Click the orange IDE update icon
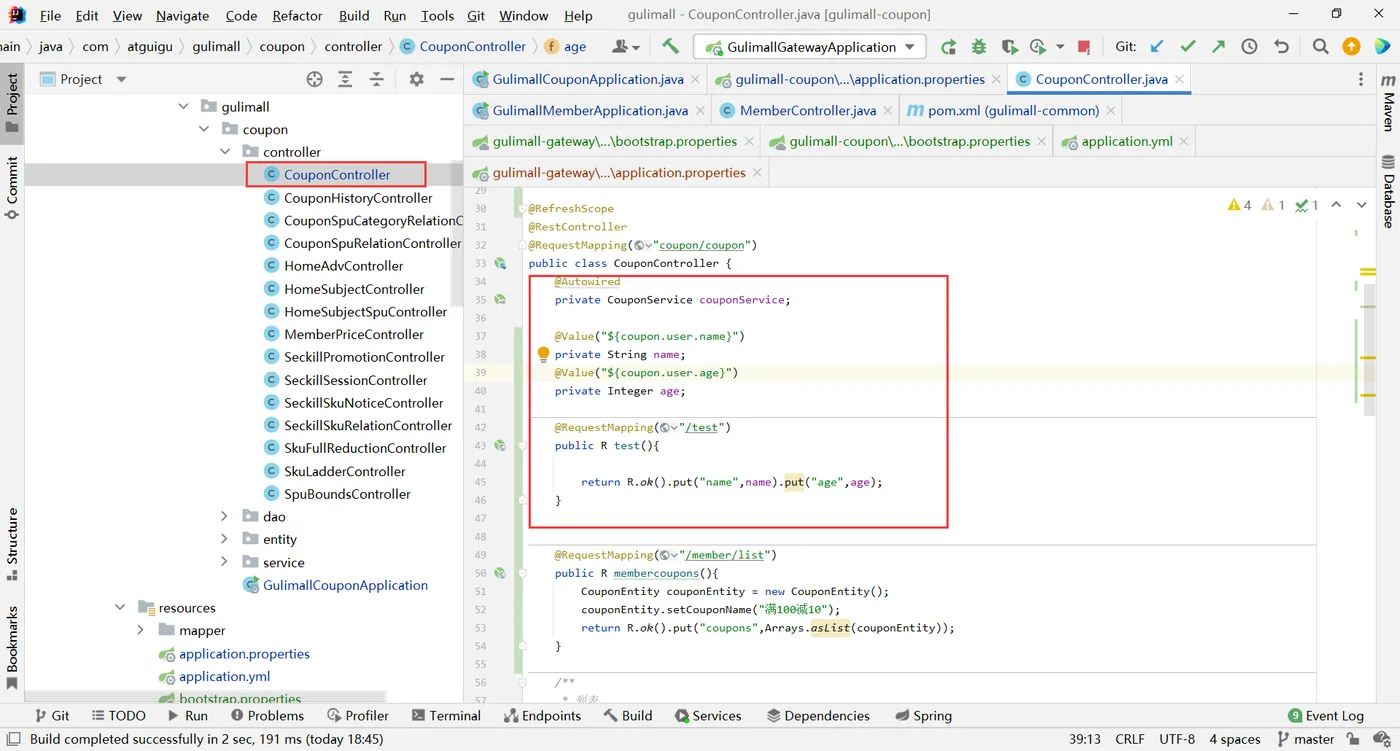Viewport: 1400px width, 751px height. pyautogui.click(x=1351, y=46)
